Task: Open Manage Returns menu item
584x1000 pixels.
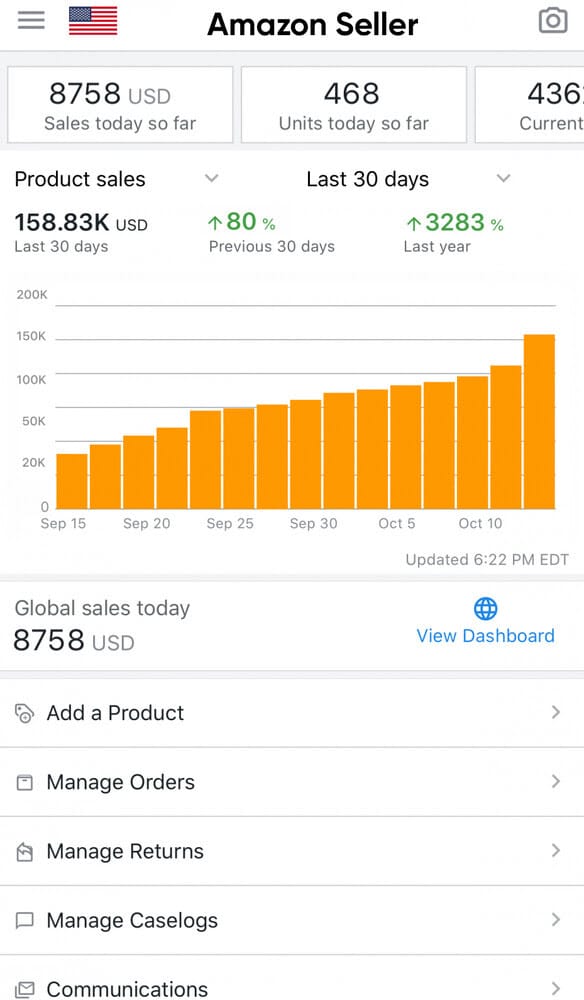Action: coord(292,851)
